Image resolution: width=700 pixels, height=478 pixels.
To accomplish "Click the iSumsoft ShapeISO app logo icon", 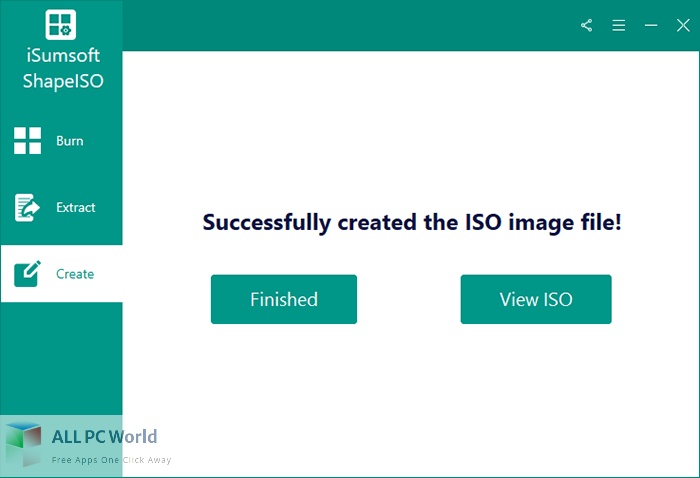I will pos(61,25).
